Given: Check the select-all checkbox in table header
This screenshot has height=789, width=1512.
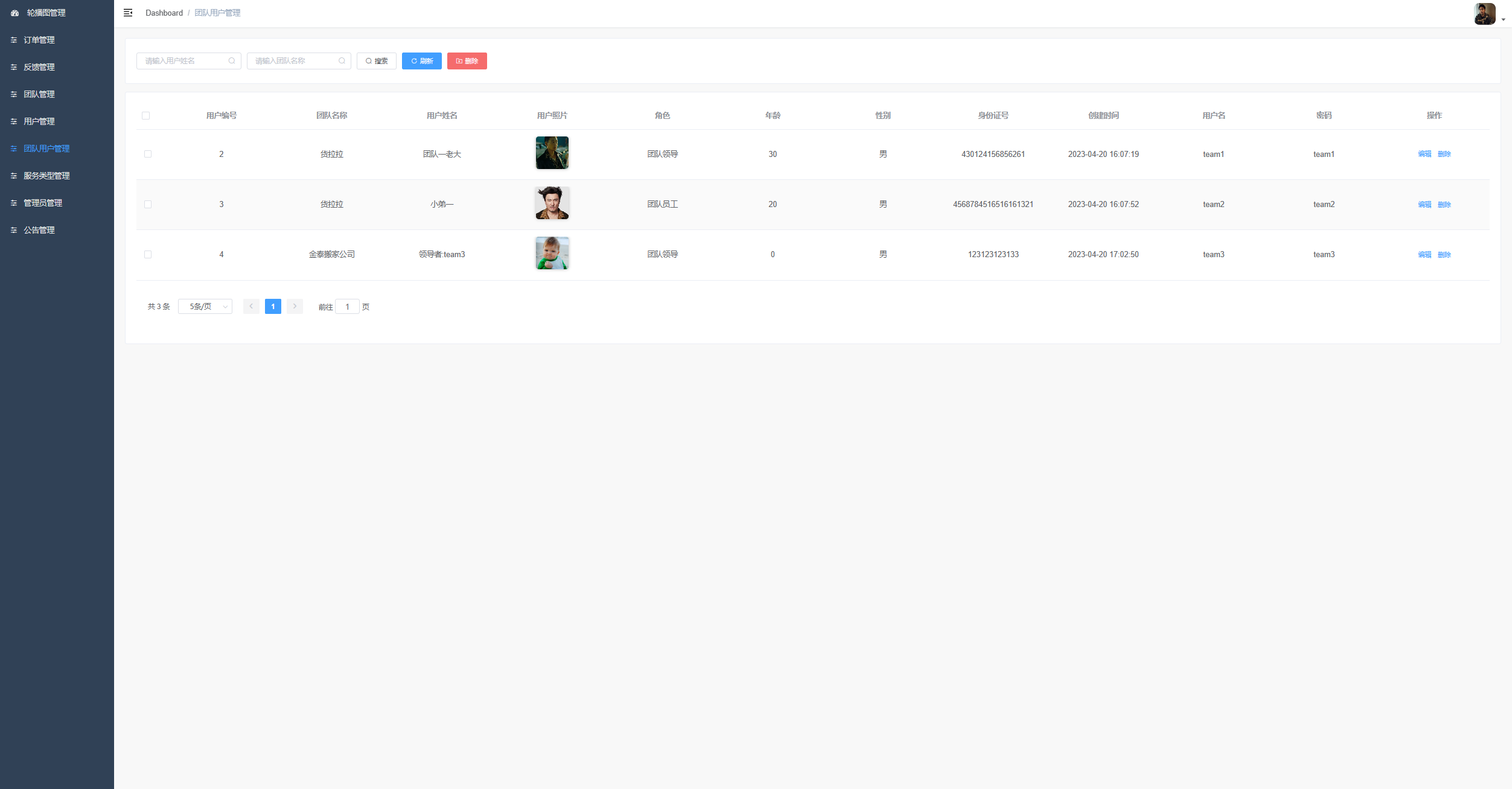Looking at the screenshot, I should tap(146, 115).
